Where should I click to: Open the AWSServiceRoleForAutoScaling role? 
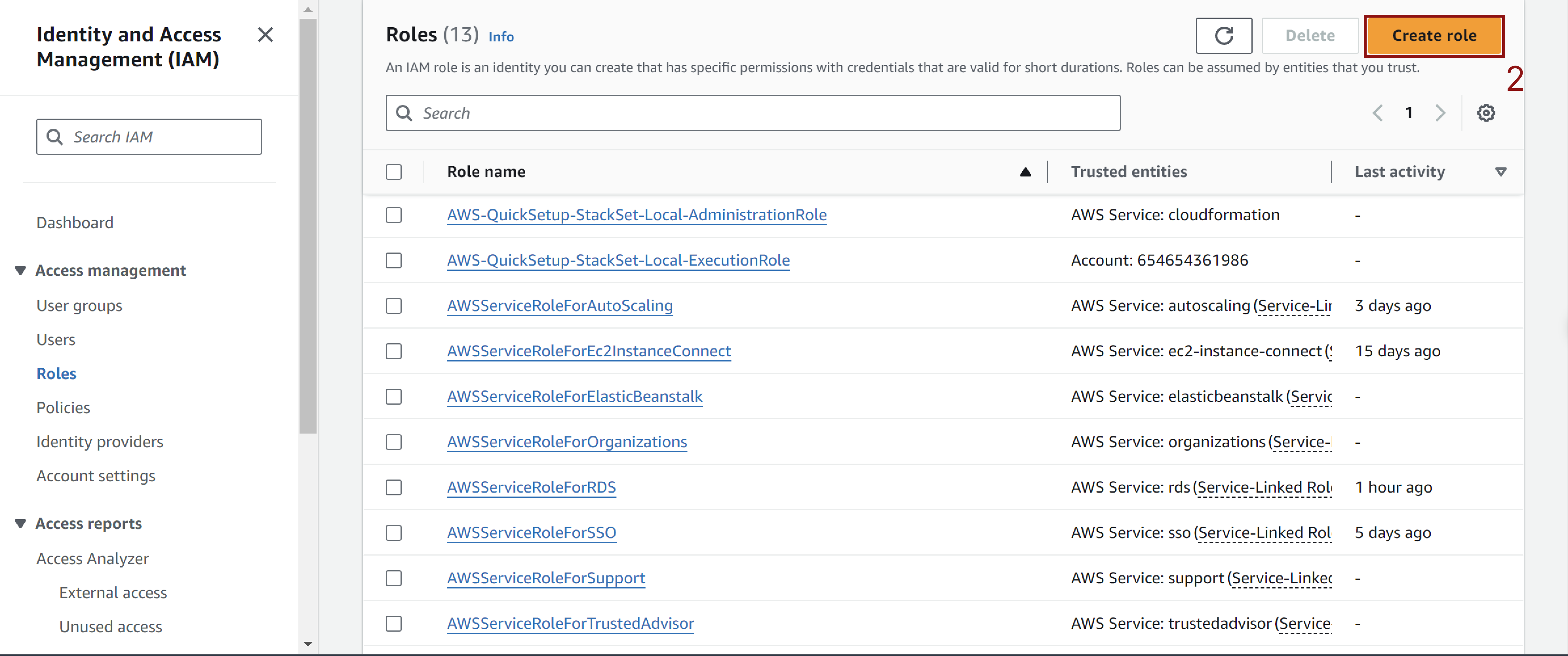coord(560,306)
